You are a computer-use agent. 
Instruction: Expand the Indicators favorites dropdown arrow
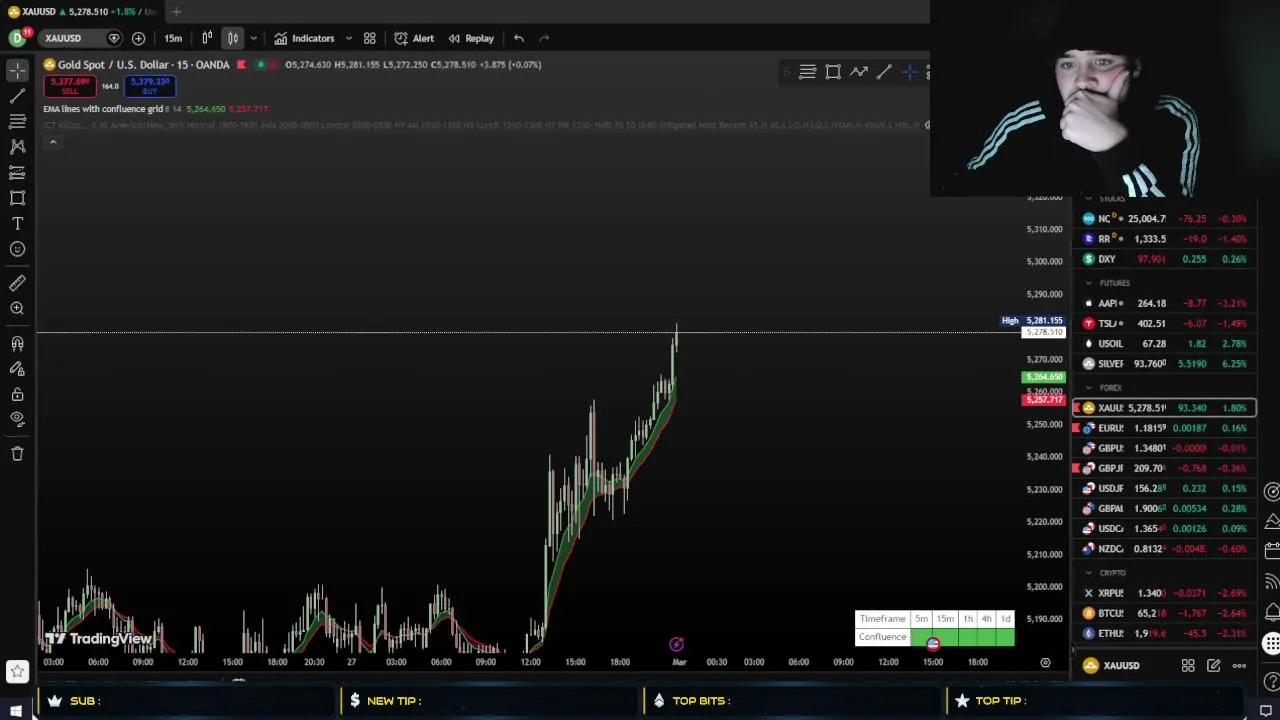coord(348,38)
